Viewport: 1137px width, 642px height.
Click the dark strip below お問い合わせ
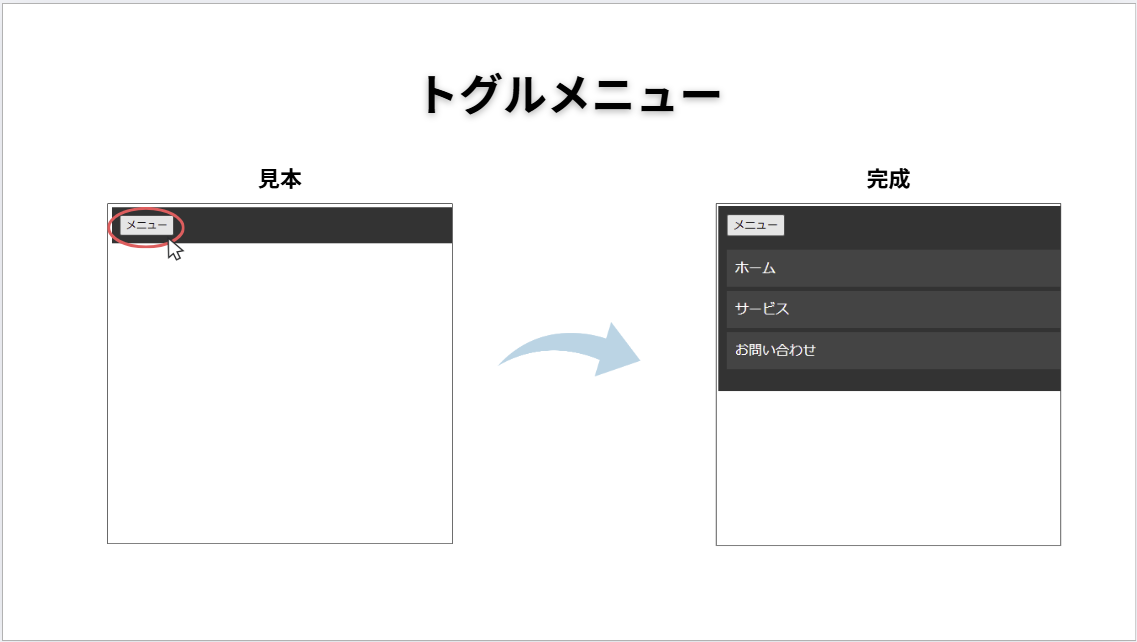pos(888,380)
